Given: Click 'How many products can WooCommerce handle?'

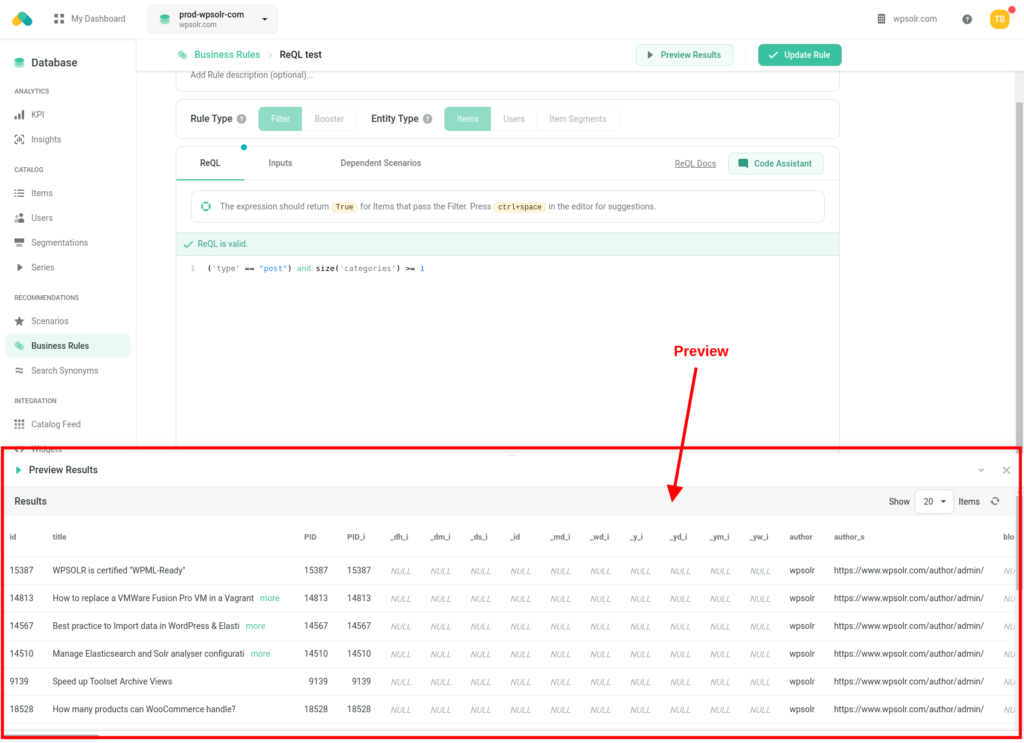Looking at the screenshot, I should 144,709.
